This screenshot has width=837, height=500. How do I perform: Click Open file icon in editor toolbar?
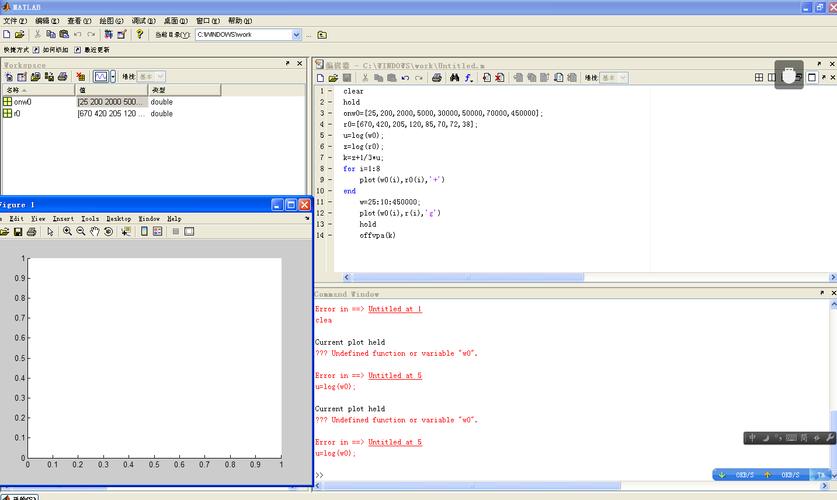[x=333, y=77]
